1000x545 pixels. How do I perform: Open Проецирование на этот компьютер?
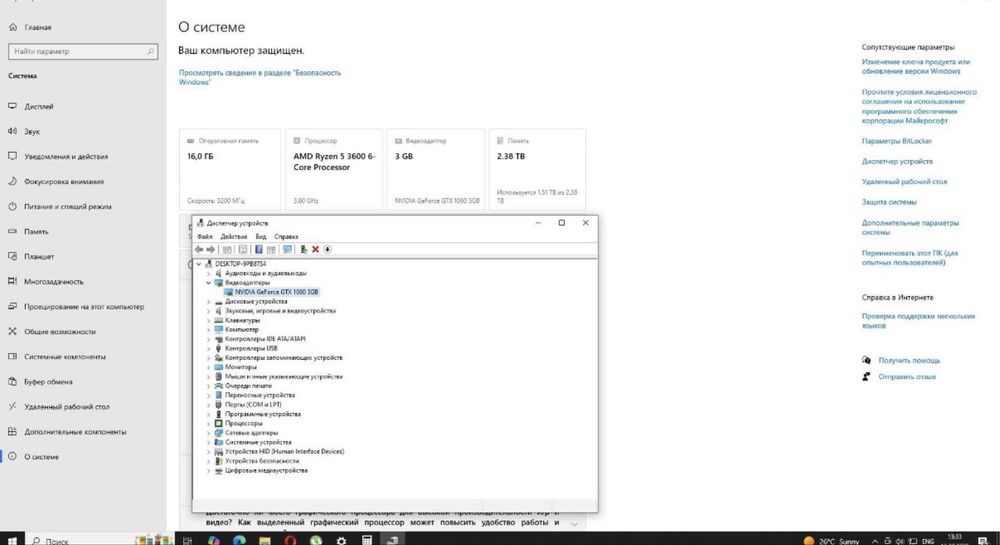click(83, 307)
